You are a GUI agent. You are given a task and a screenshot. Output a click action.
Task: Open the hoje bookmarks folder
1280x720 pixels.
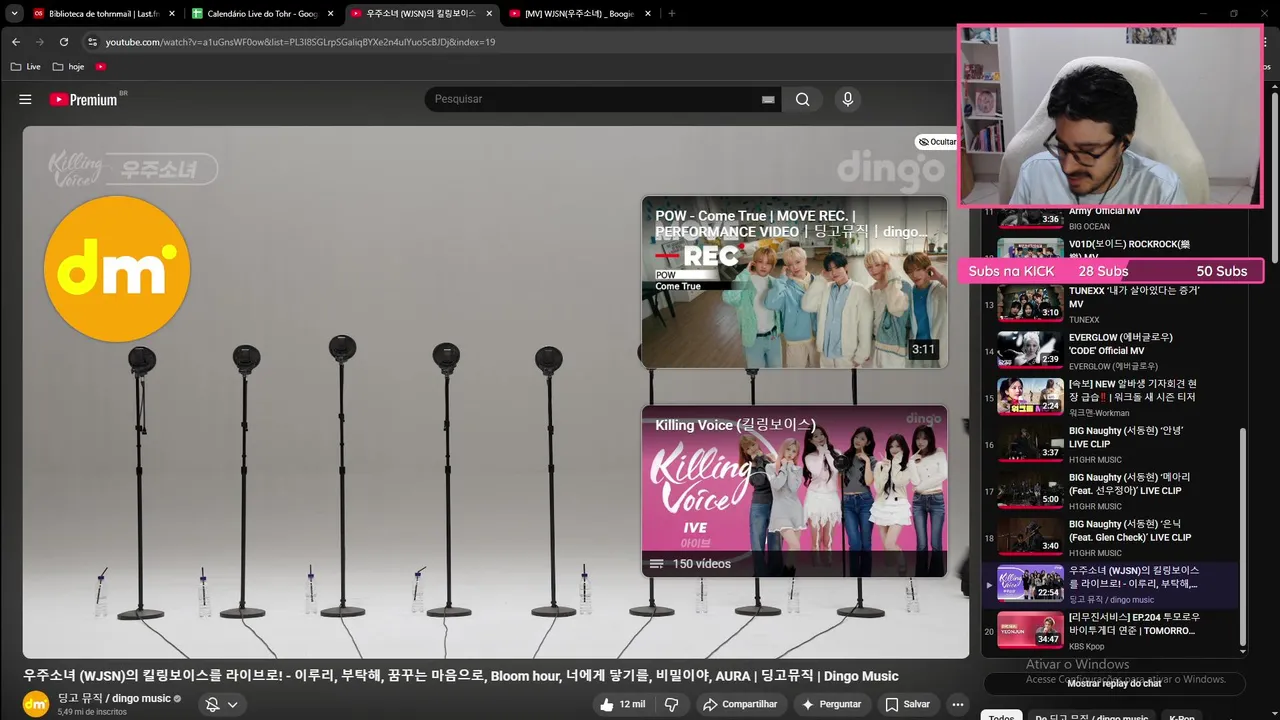(x=68, y=67)
